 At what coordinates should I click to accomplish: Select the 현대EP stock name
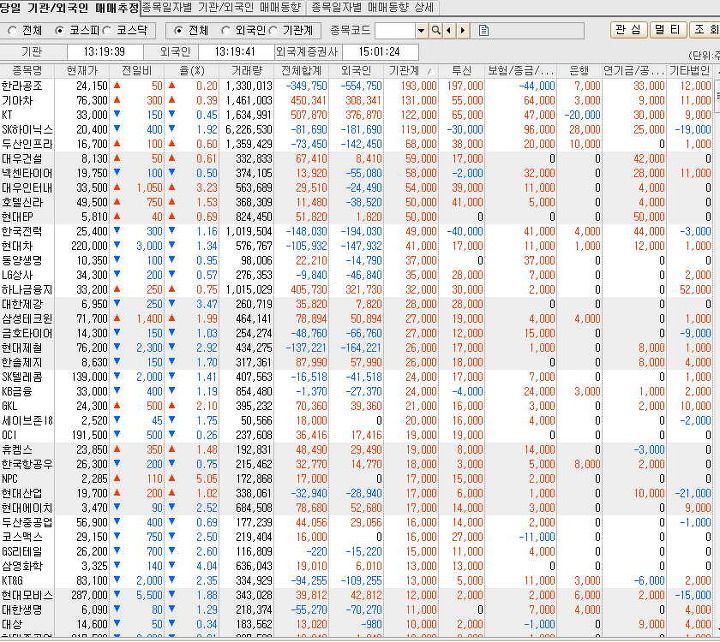pos(17,217)
